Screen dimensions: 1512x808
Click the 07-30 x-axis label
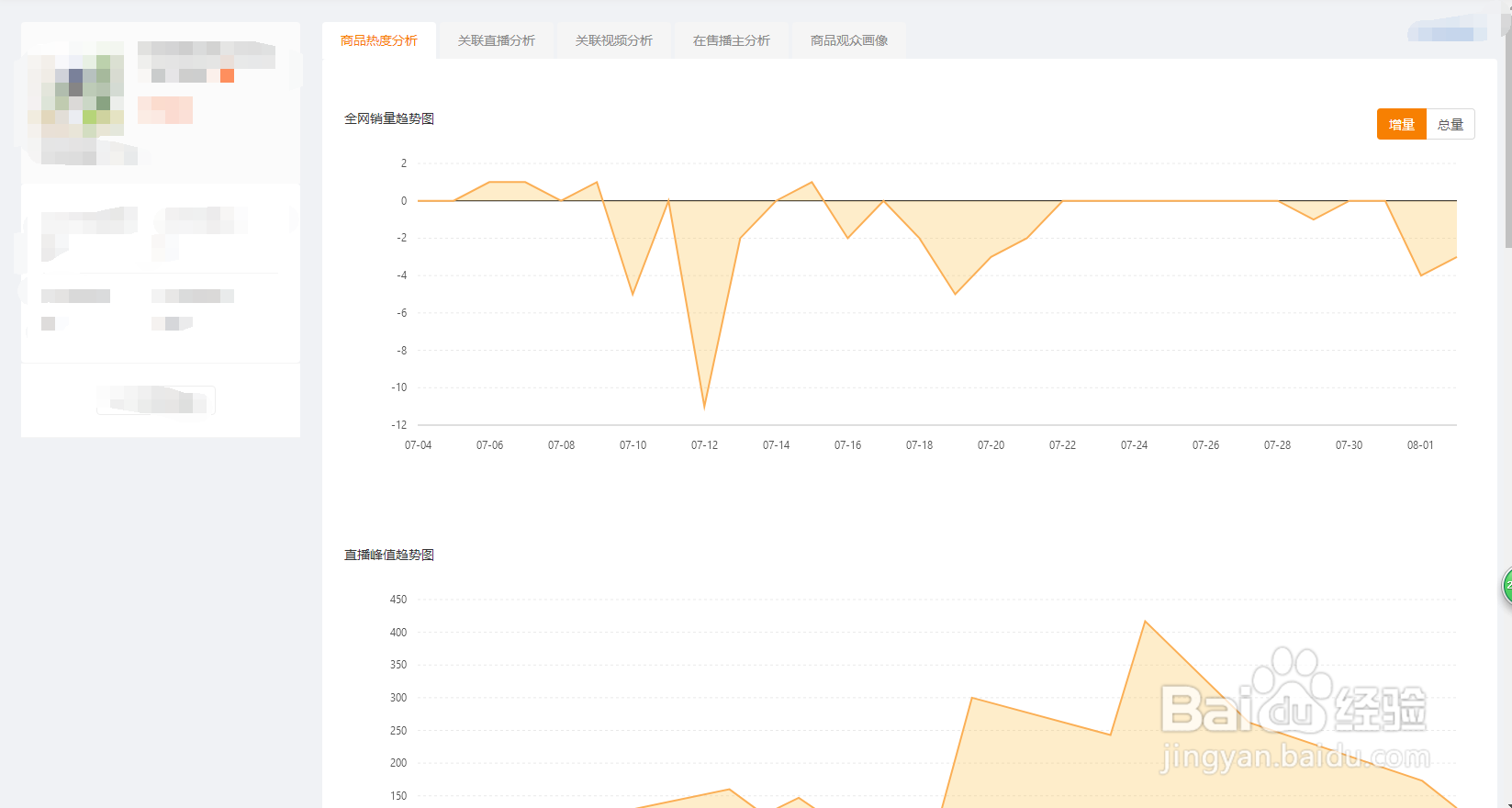click(1349, 445)
